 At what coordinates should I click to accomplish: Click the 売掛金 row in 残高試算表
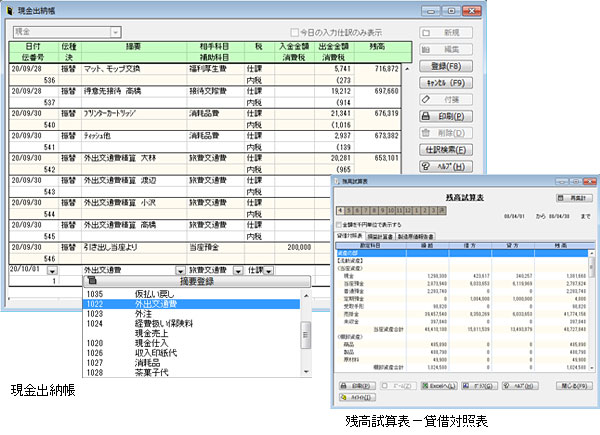tap(463, 314)
